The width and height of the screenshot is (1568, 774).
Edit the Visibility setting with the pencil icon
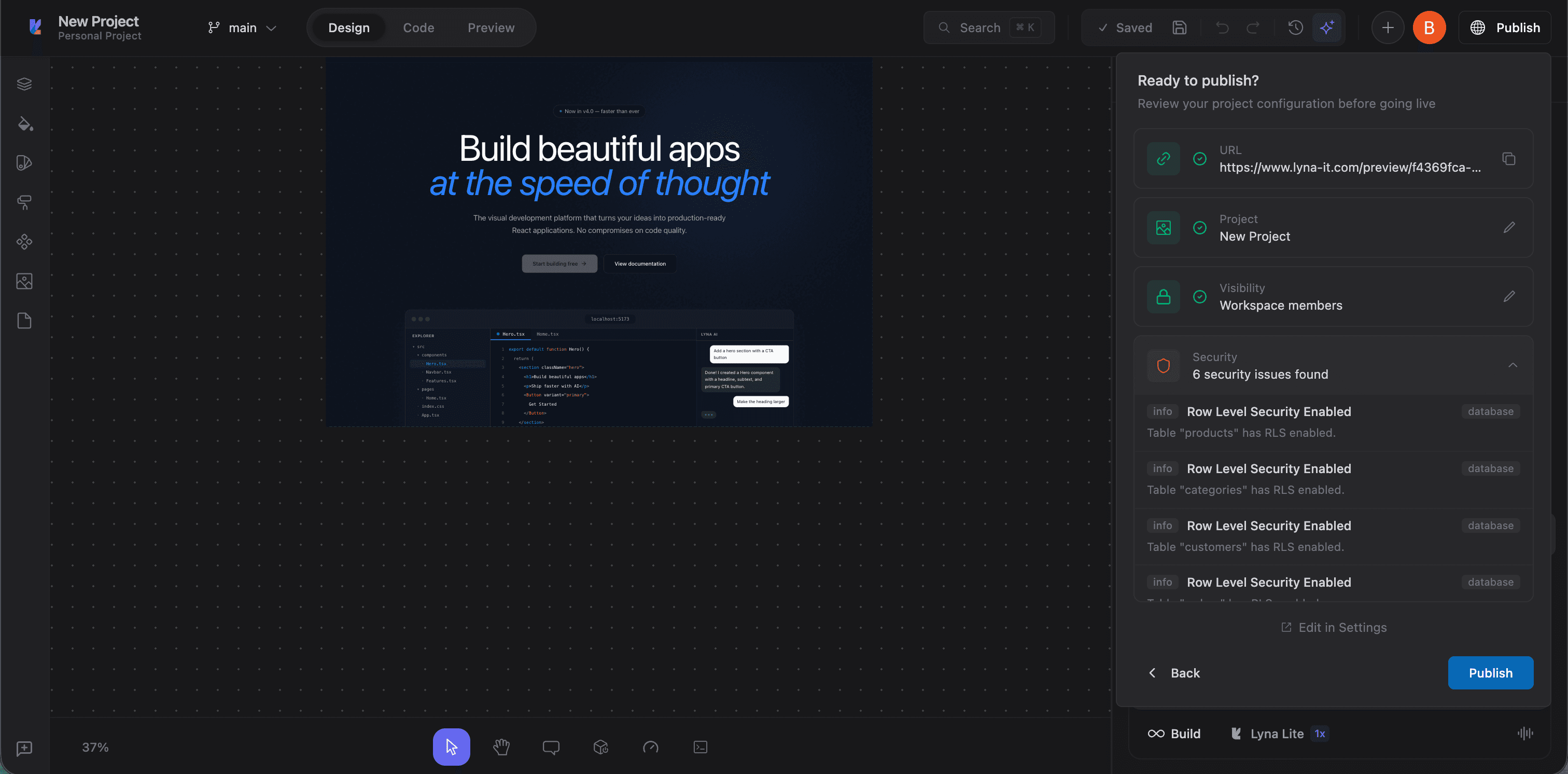(x=1510, y=297)
